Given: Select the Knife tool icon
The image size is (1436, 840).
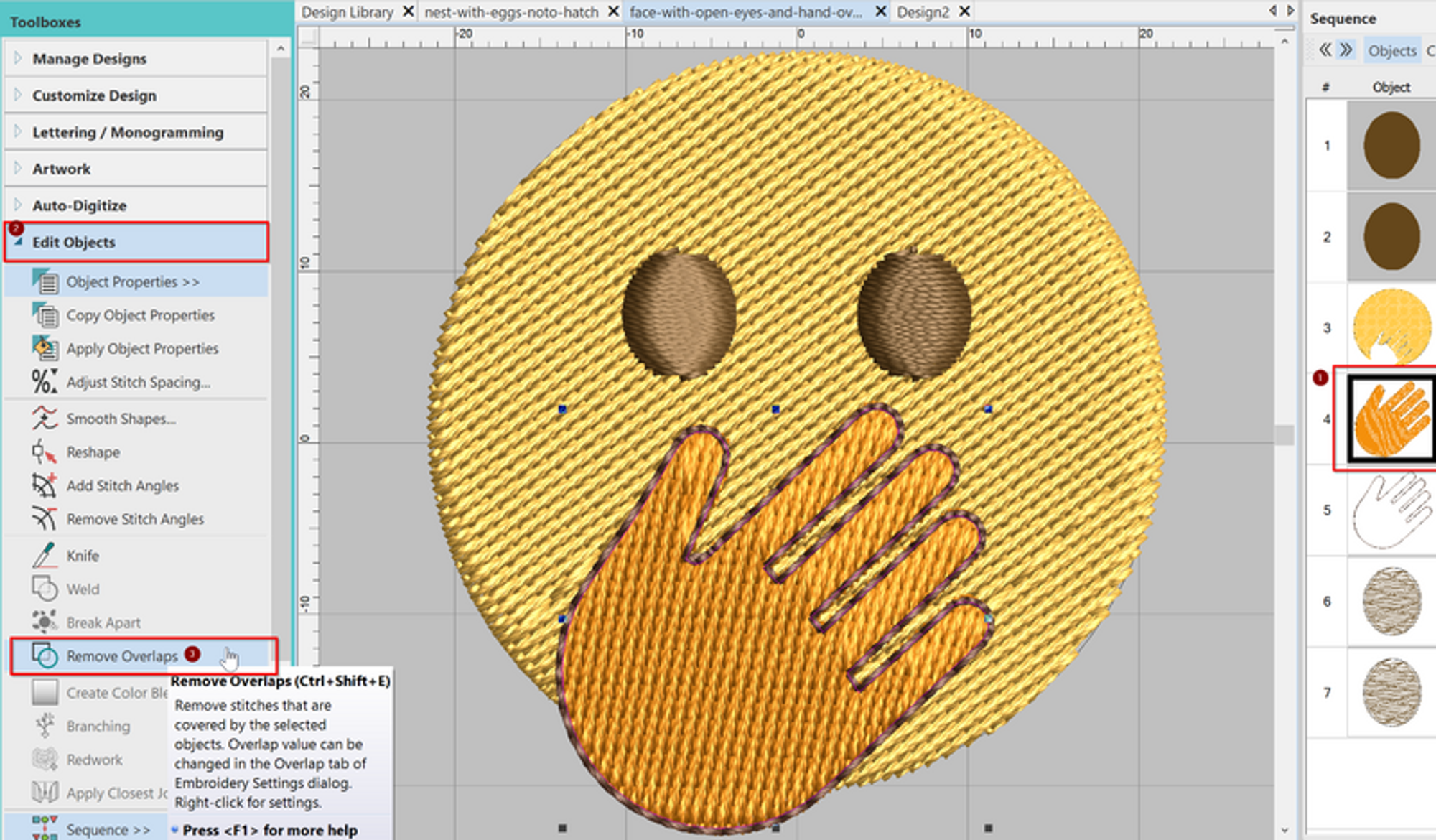Looking at the screenshot, I should pos(45,555).
